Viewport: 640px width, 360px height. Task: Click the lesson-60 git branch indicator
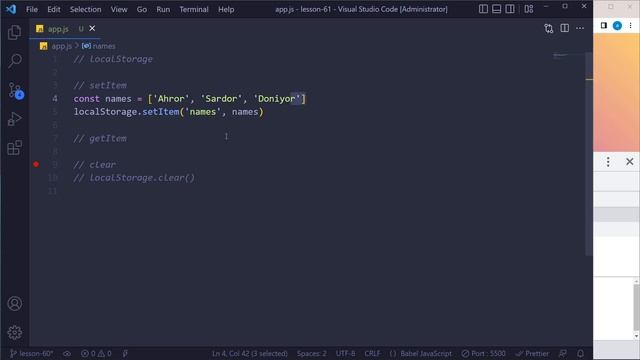31,353
